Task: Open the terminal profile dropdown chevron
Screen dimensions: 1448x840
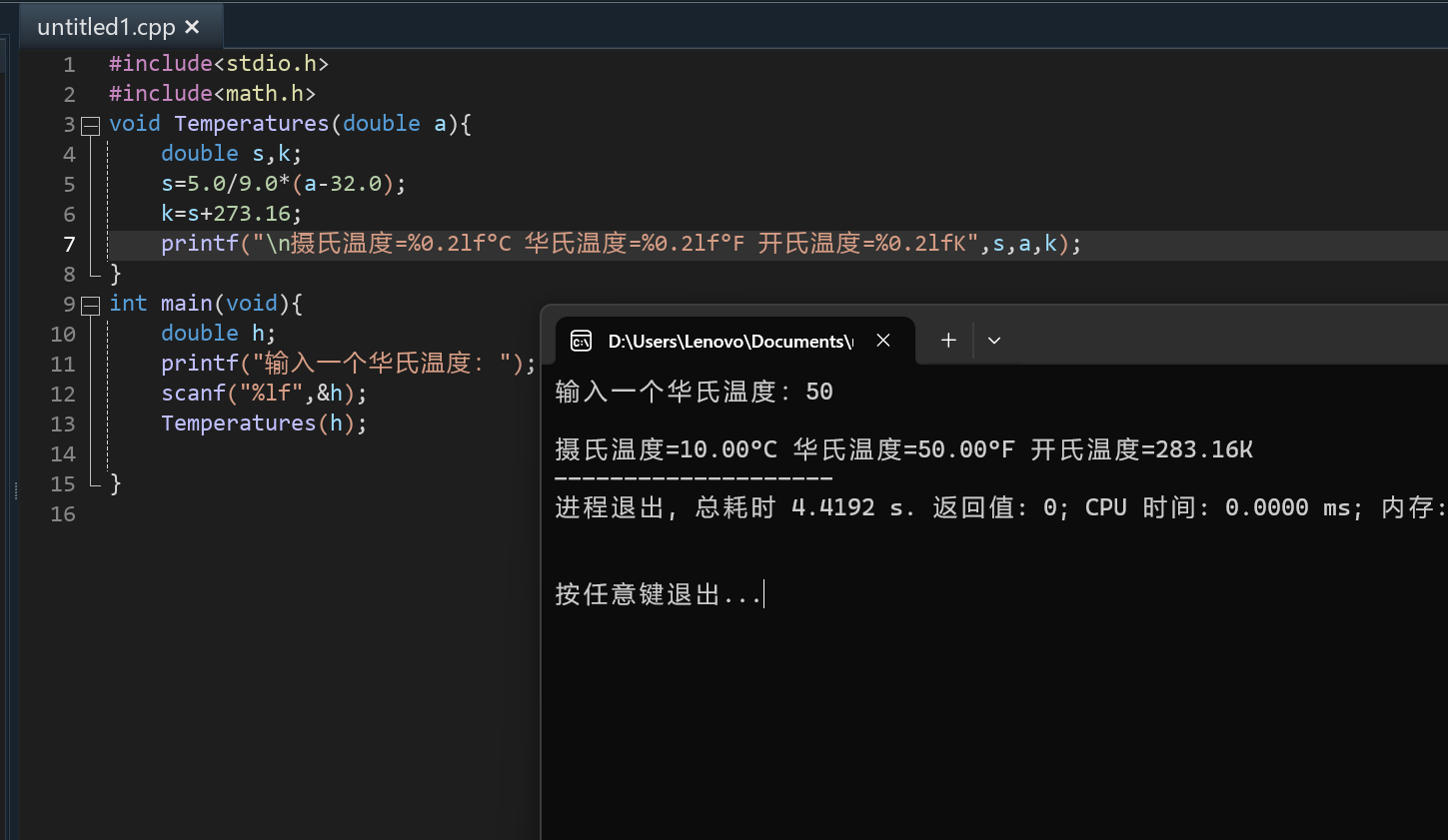Action: pos(993,341)
